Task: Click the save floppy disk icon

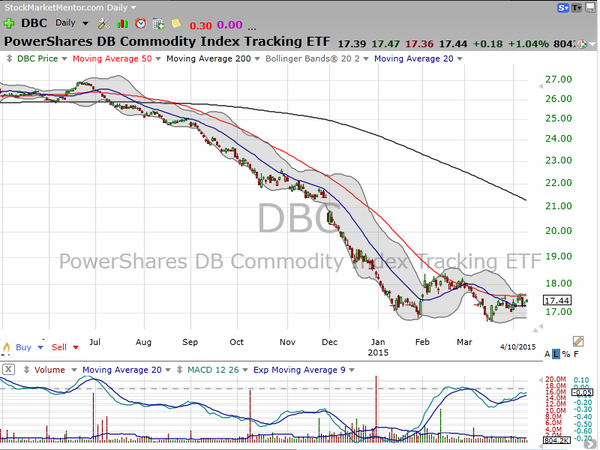Action: 591,8
